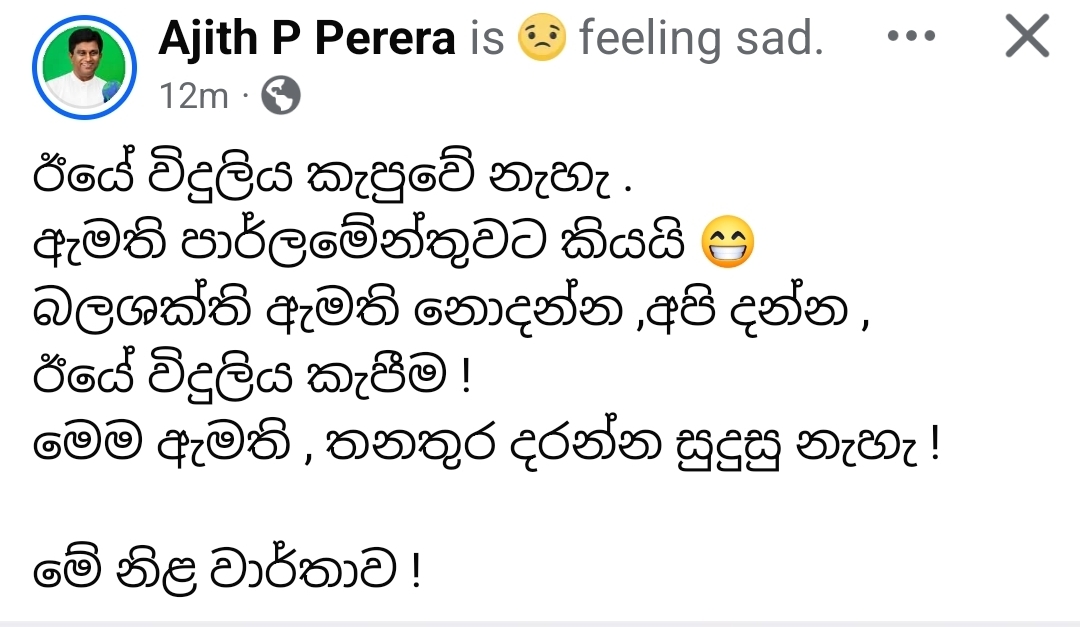Click the 12m post timestamp
Image resolution: width=1080 pixels, height=627 pixels.
(194, 96)
